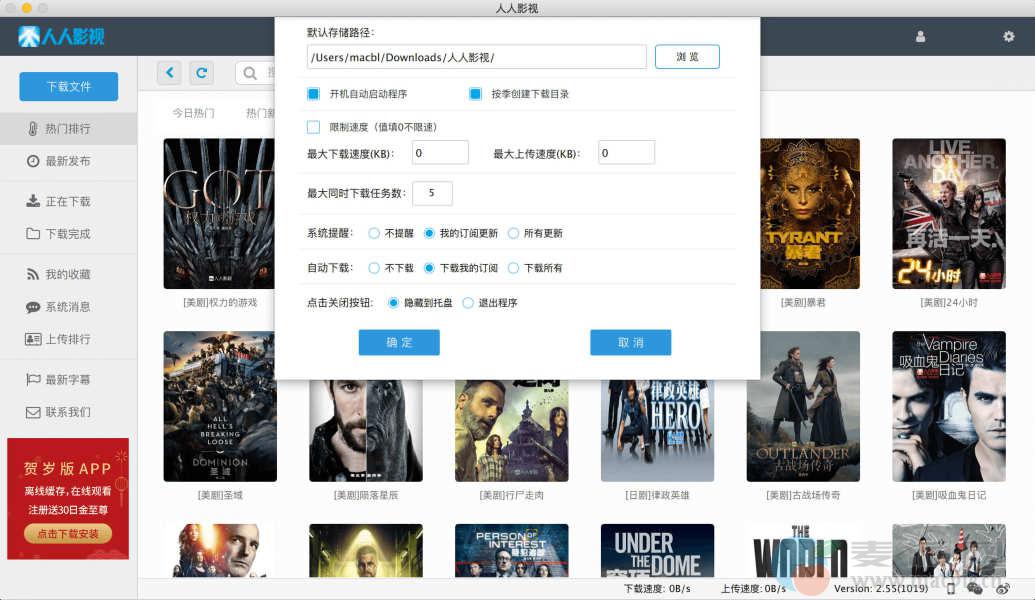This screenshot has width=1035, height=600.
Task: Click the mobile phone icon in status bar
Action: click(x=951, y=589)
